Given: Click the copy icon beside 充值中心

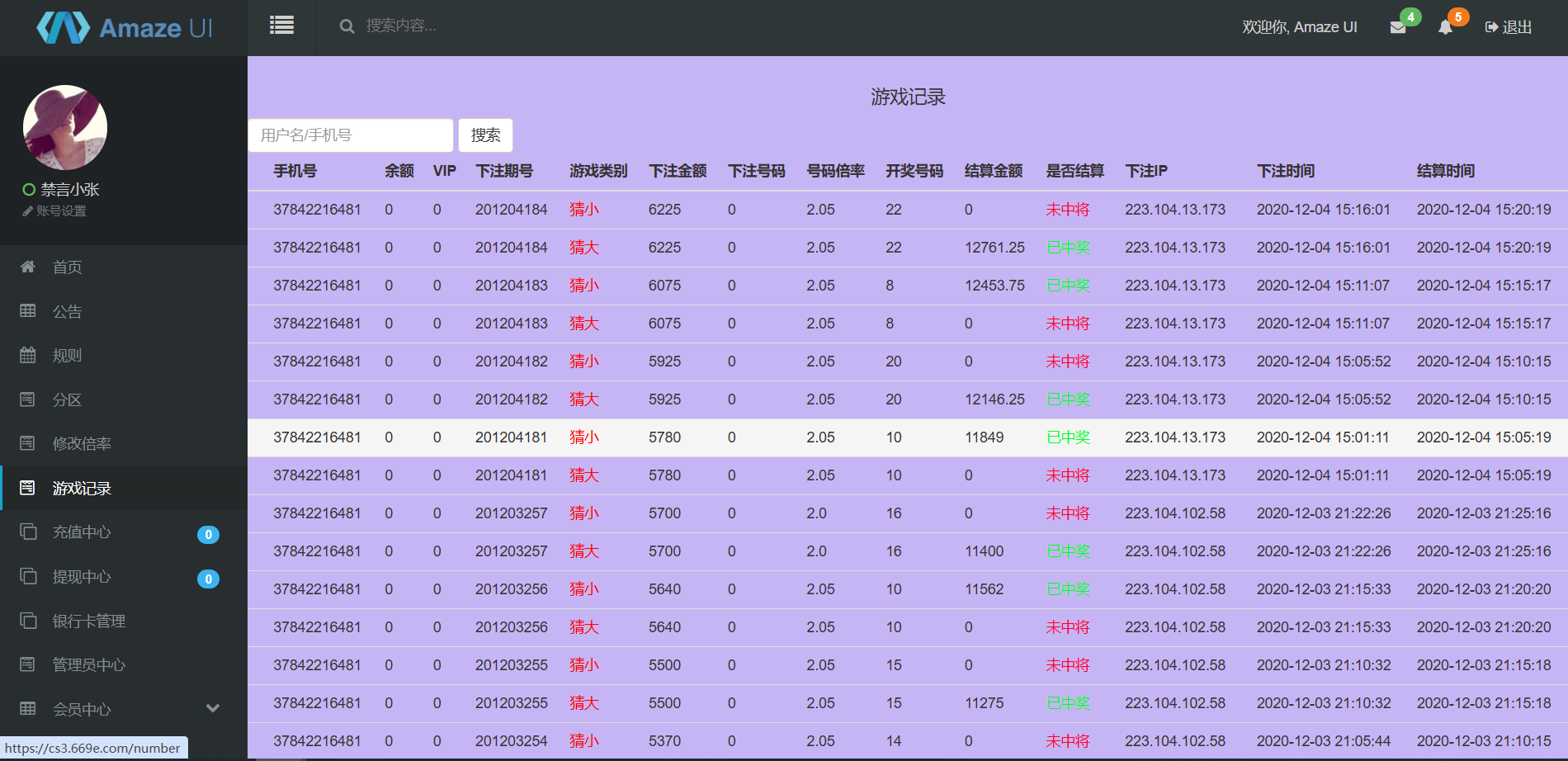Looking at the screenshot, I should tap(28, 532).
